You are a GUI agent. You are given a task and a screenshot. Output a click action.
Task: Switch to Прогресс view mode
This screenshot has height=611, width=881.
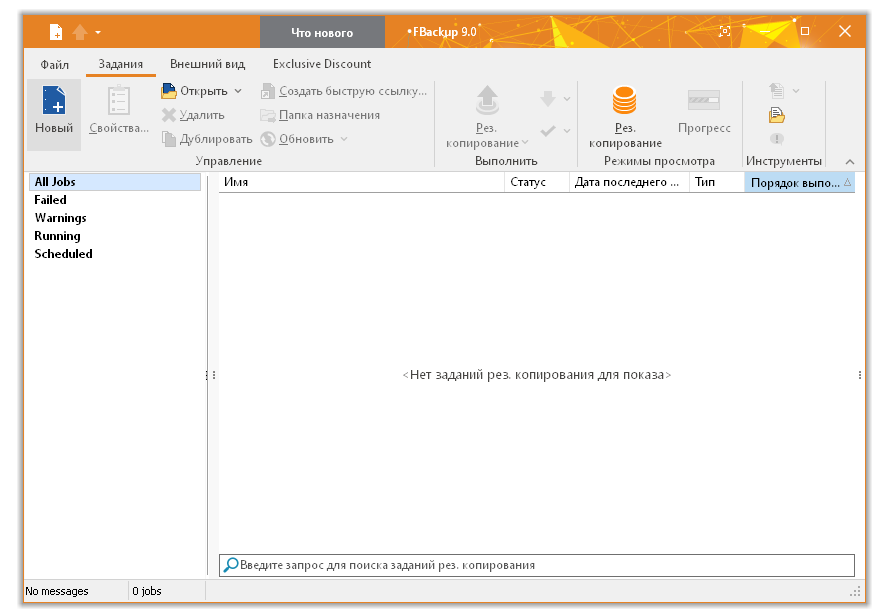704,111
